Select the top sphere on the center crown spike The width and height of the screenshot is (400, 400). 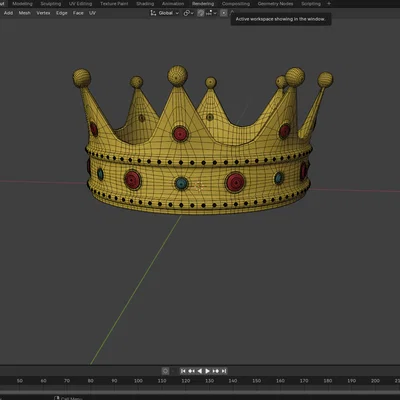tap(178, 76)
